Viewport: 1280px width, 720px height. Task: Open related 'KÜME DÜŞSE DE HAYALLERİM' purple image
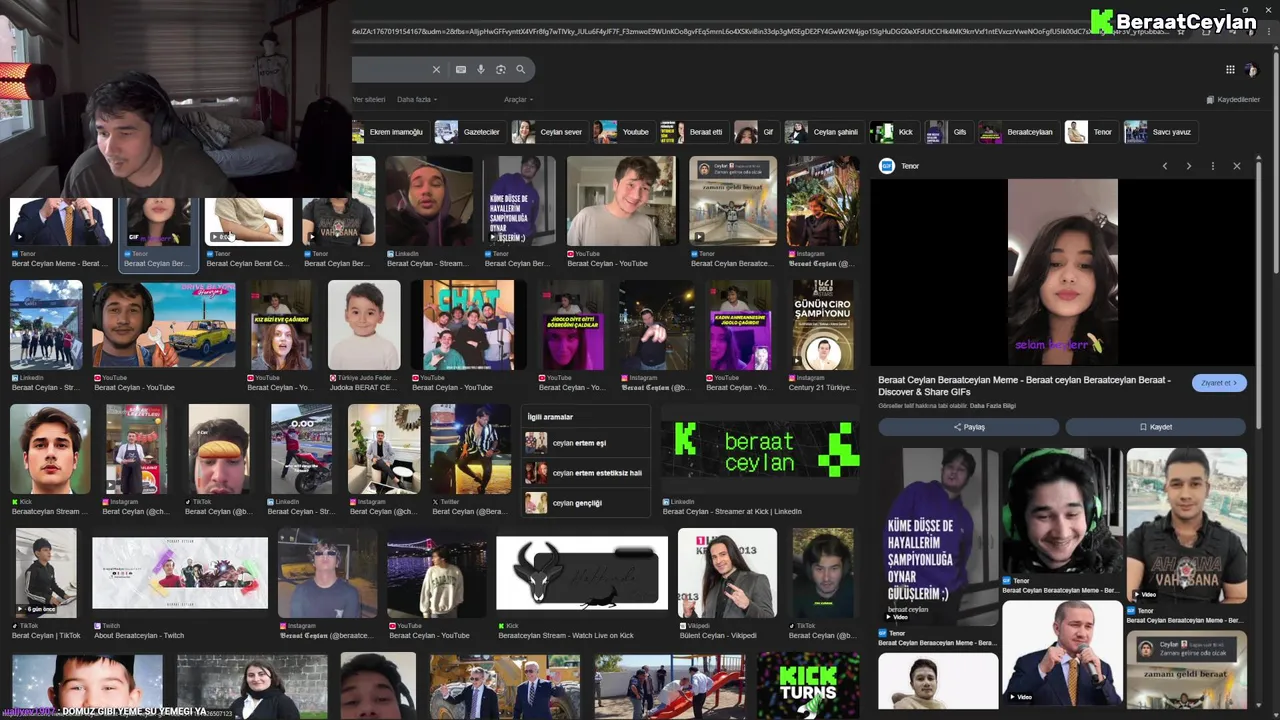[938, 536]
